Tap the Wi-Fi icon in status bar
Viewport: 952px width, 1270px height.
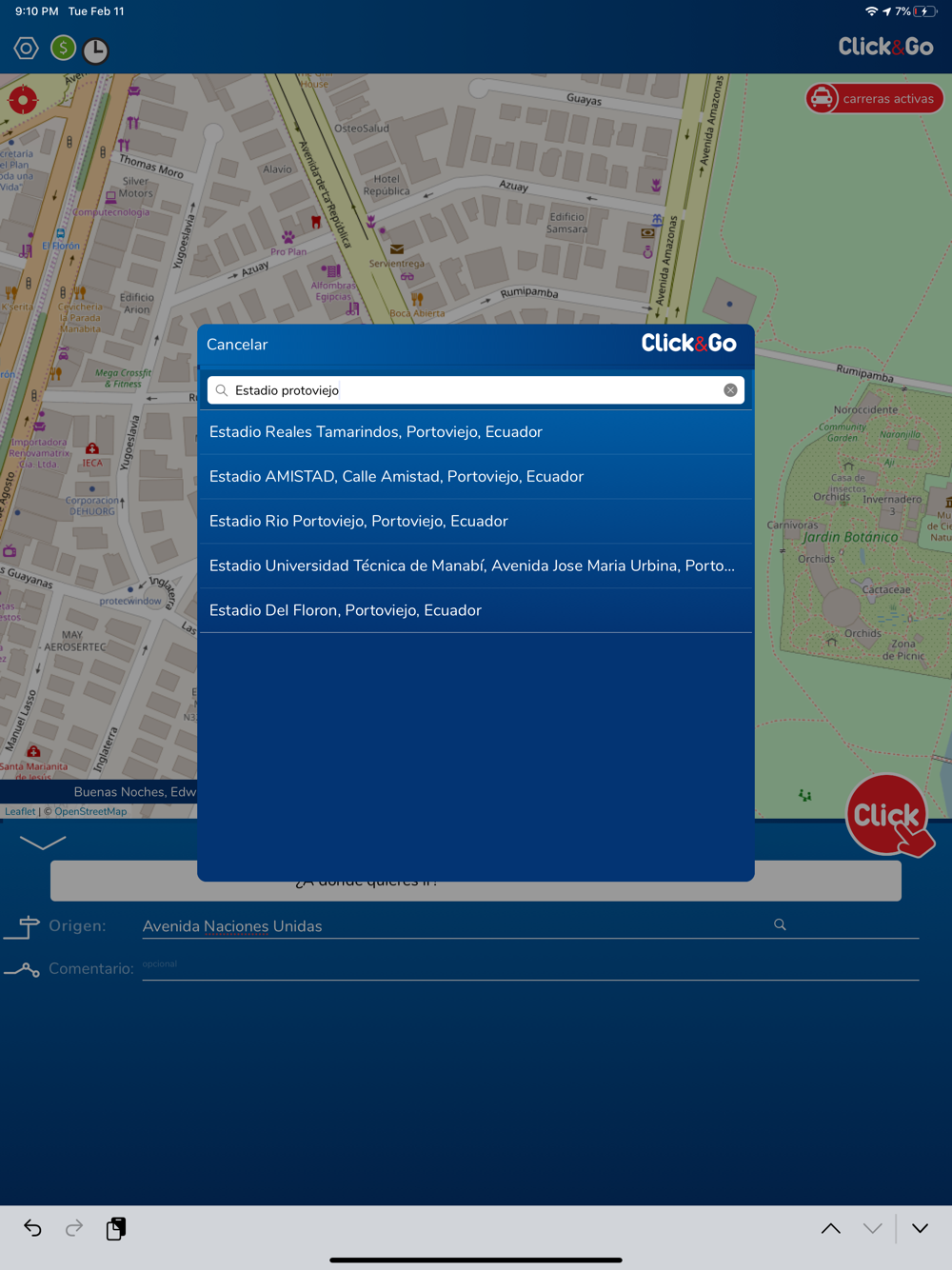pyautogui.click(x=871, y=11)
